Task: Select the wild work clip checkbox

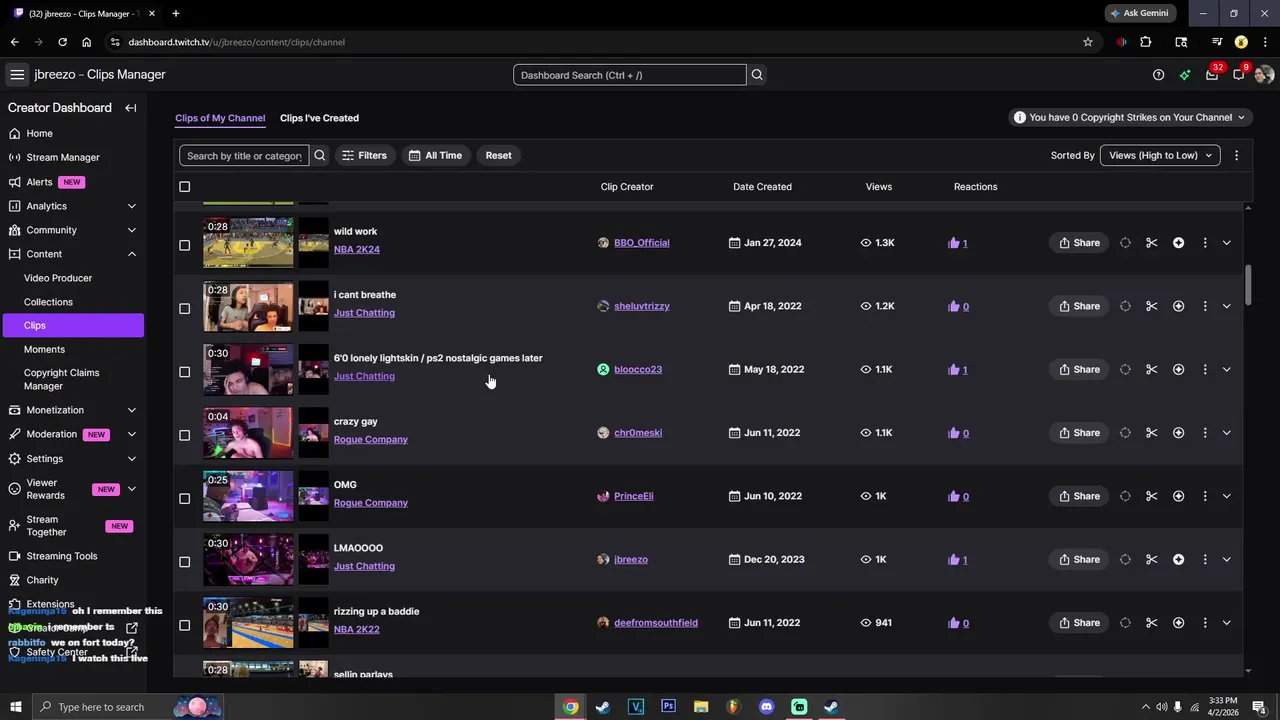Action: (x=184, y=245)
